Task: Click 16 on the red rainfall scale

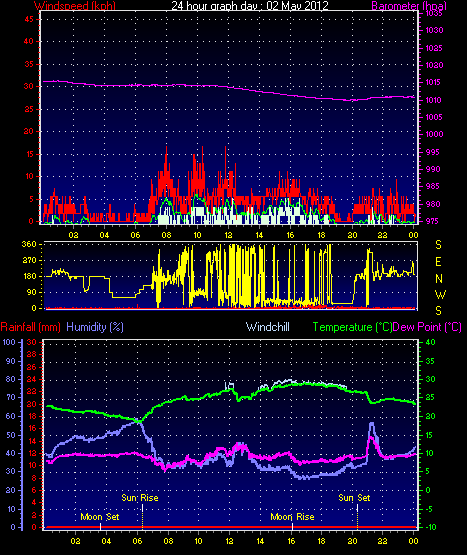Action: [x=32, y=428]
